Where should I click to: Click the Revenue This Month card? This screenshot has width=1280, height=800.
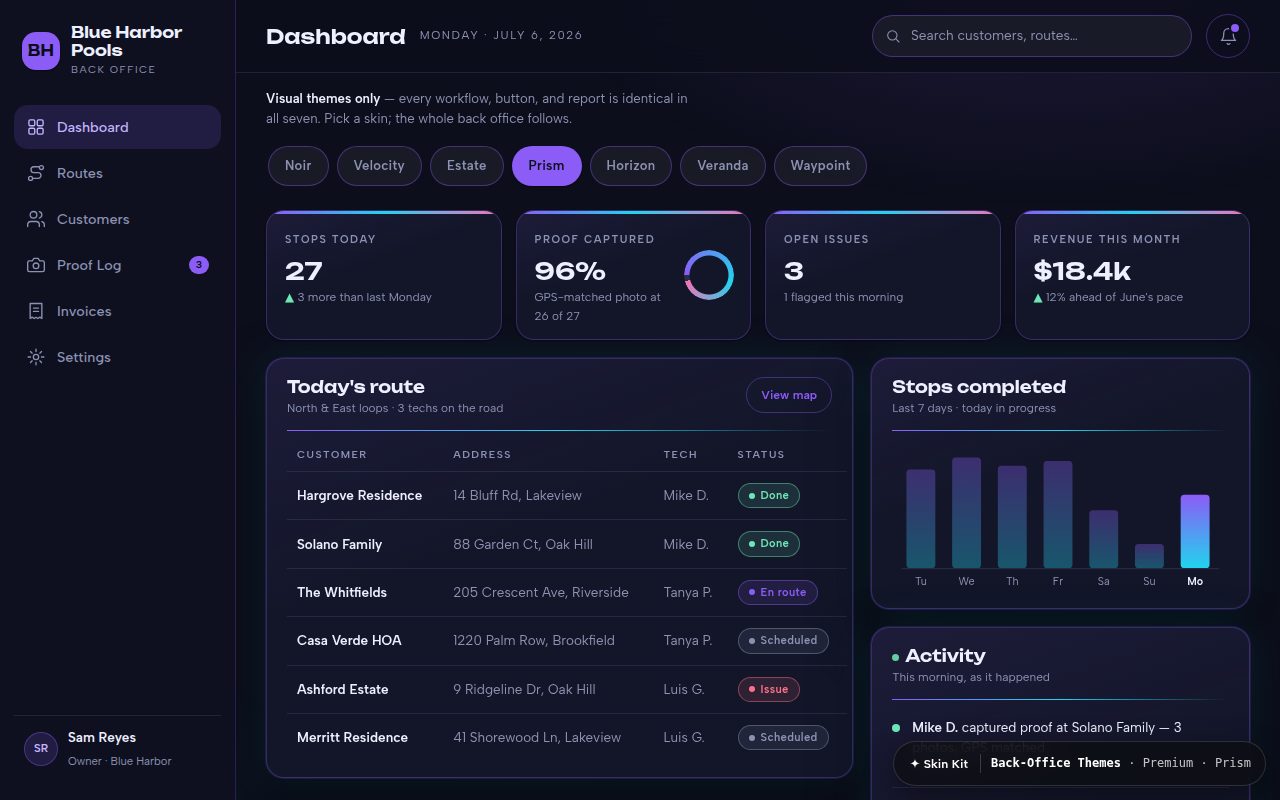pos(1132,275)
